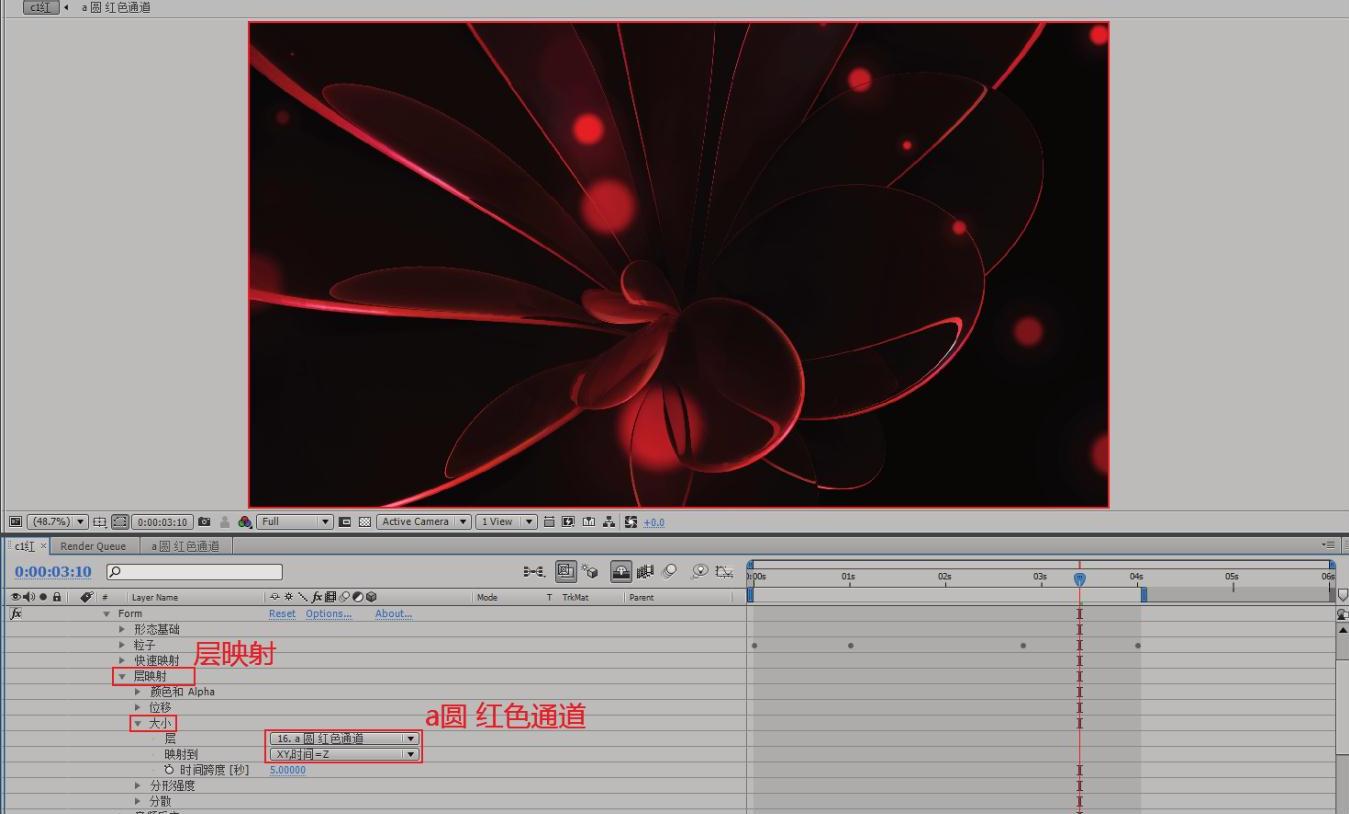Open the Form Options... link

328,614
